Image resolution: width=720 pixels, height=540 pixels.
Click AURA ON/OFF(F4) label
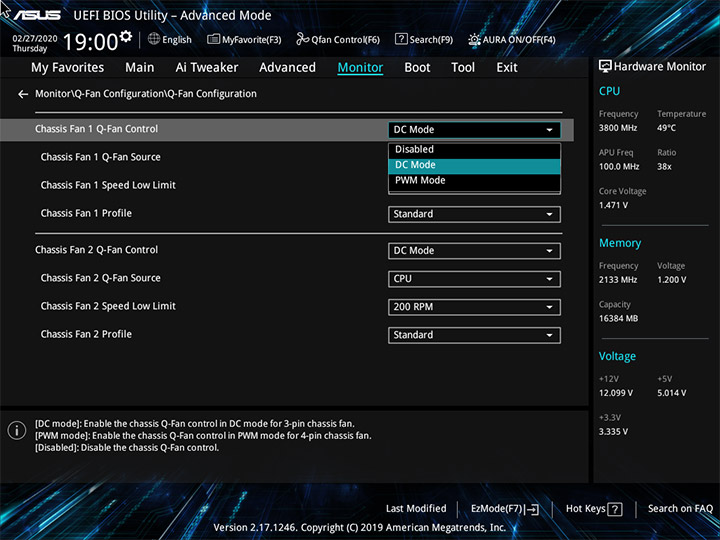[x=519, y=40]
